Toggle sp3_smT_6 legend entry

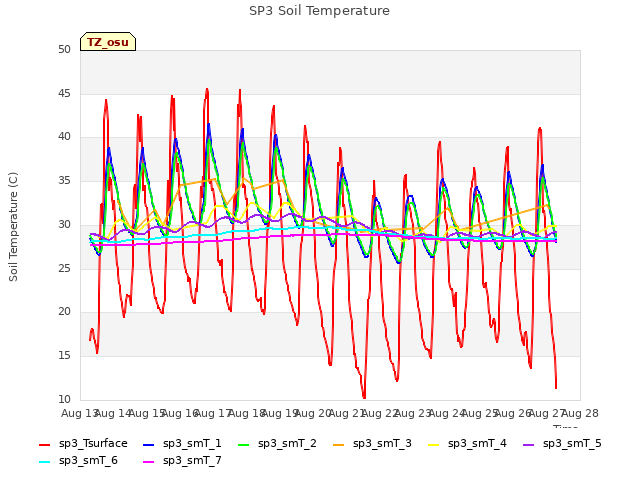click(x=78, y=461)
